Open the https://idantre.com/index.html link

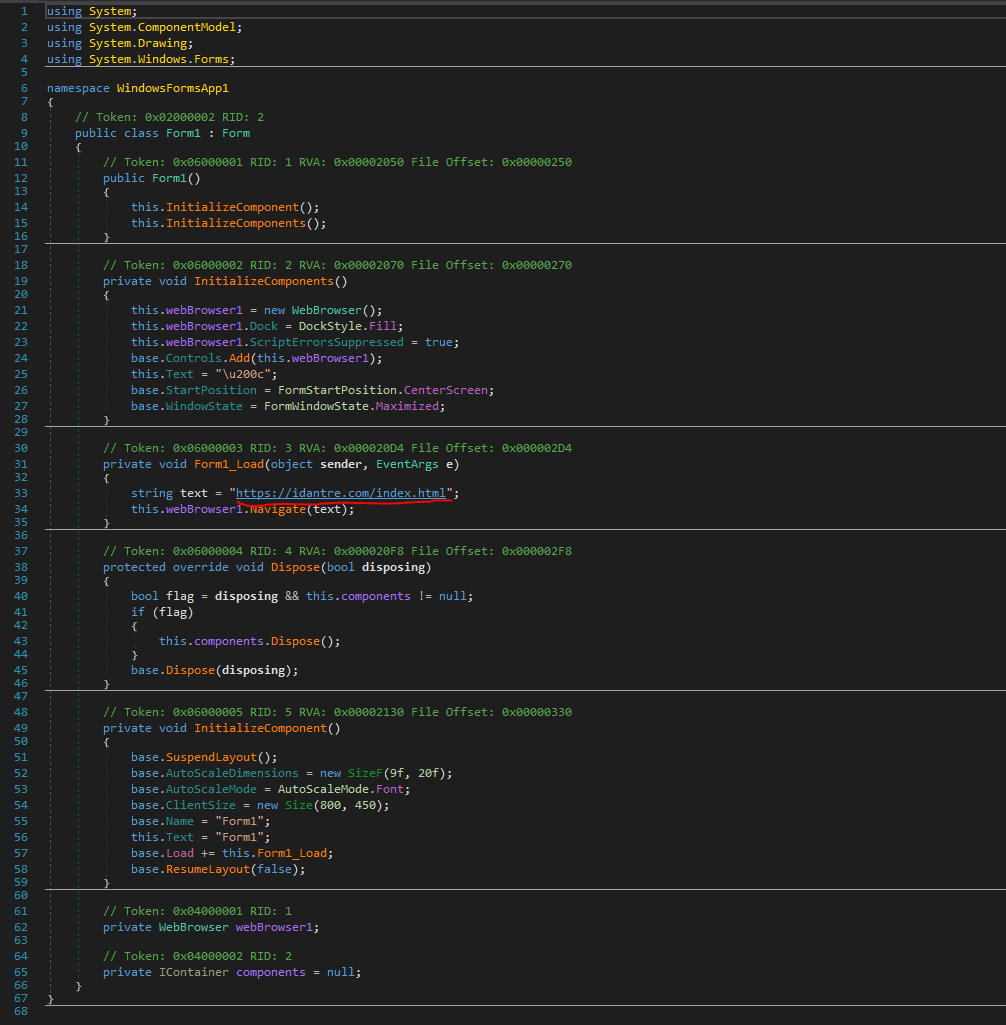(x=340, y=493)
